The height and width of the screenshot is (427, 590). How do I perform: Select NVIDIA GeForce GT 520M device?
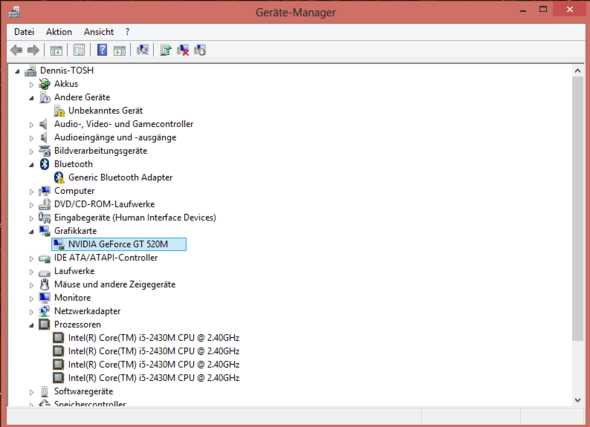coord(119,244)
